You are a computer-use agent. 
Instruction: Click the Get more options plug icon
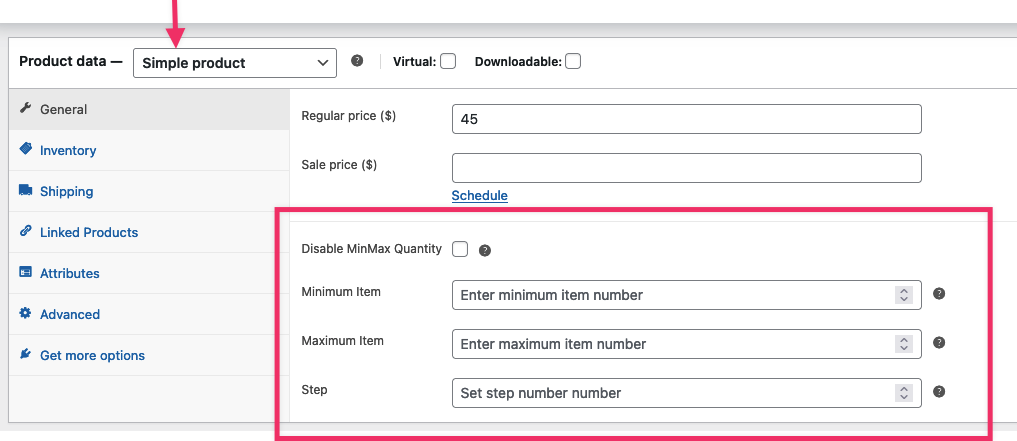(25, 354)
